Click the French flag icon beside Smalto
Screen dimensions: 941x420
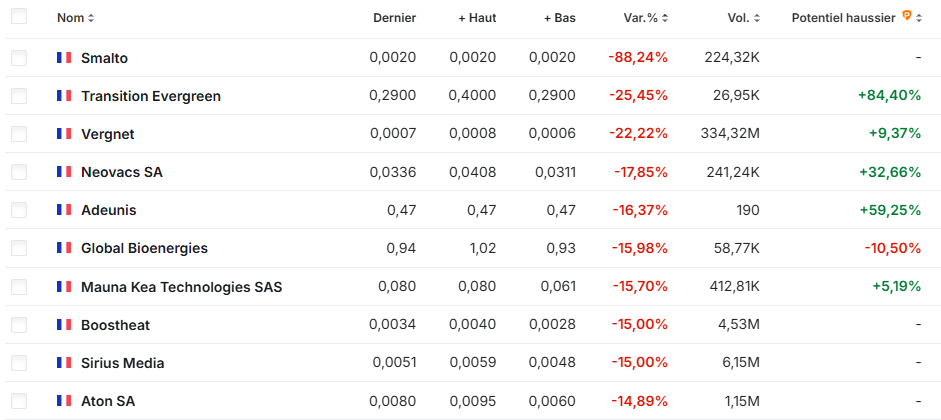[64, 58]
